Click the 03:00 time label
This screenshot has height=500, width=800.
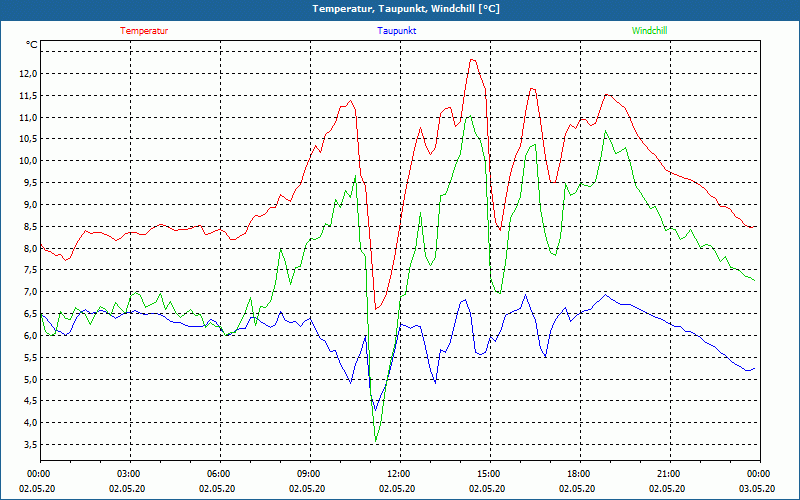tap(131, 474)
